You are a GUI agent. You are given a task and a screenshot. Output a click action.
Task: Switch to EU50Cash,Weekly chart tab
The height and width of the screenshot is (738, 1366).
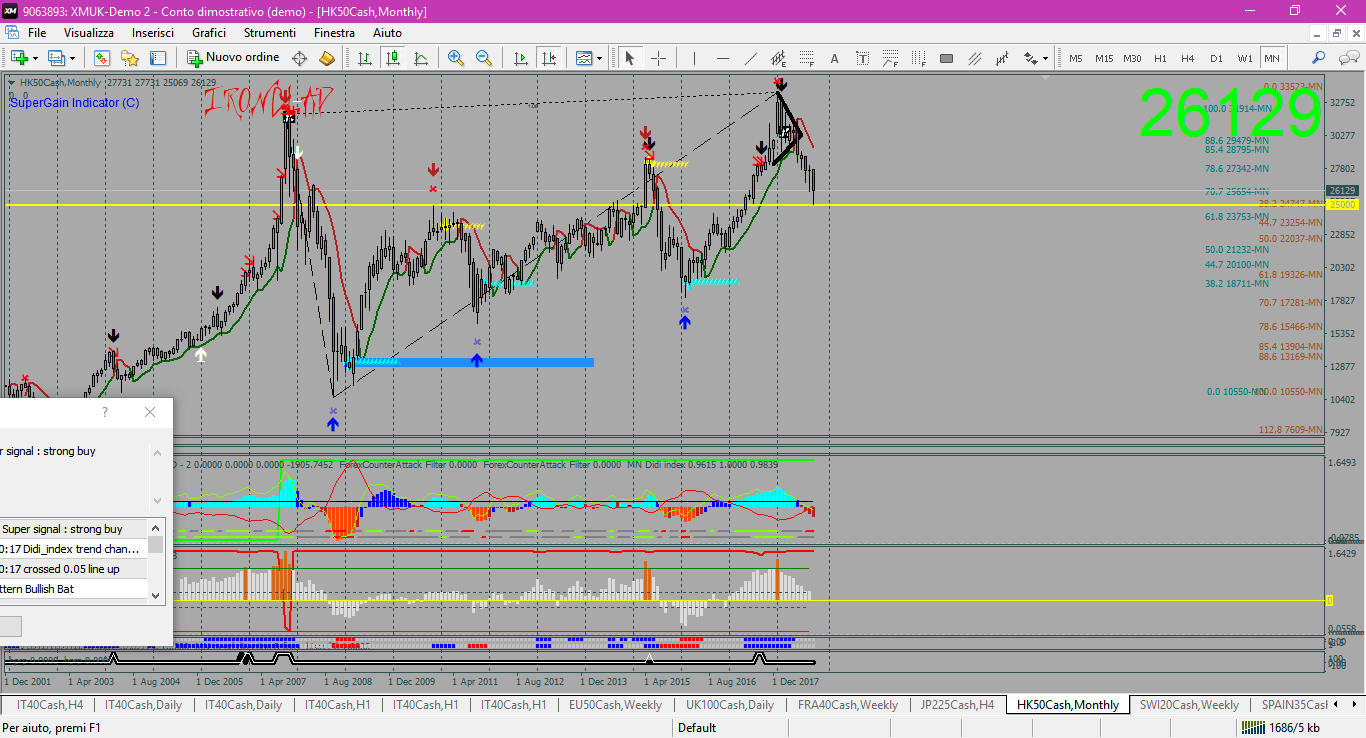pyautogui.click(x=615, y=704)
